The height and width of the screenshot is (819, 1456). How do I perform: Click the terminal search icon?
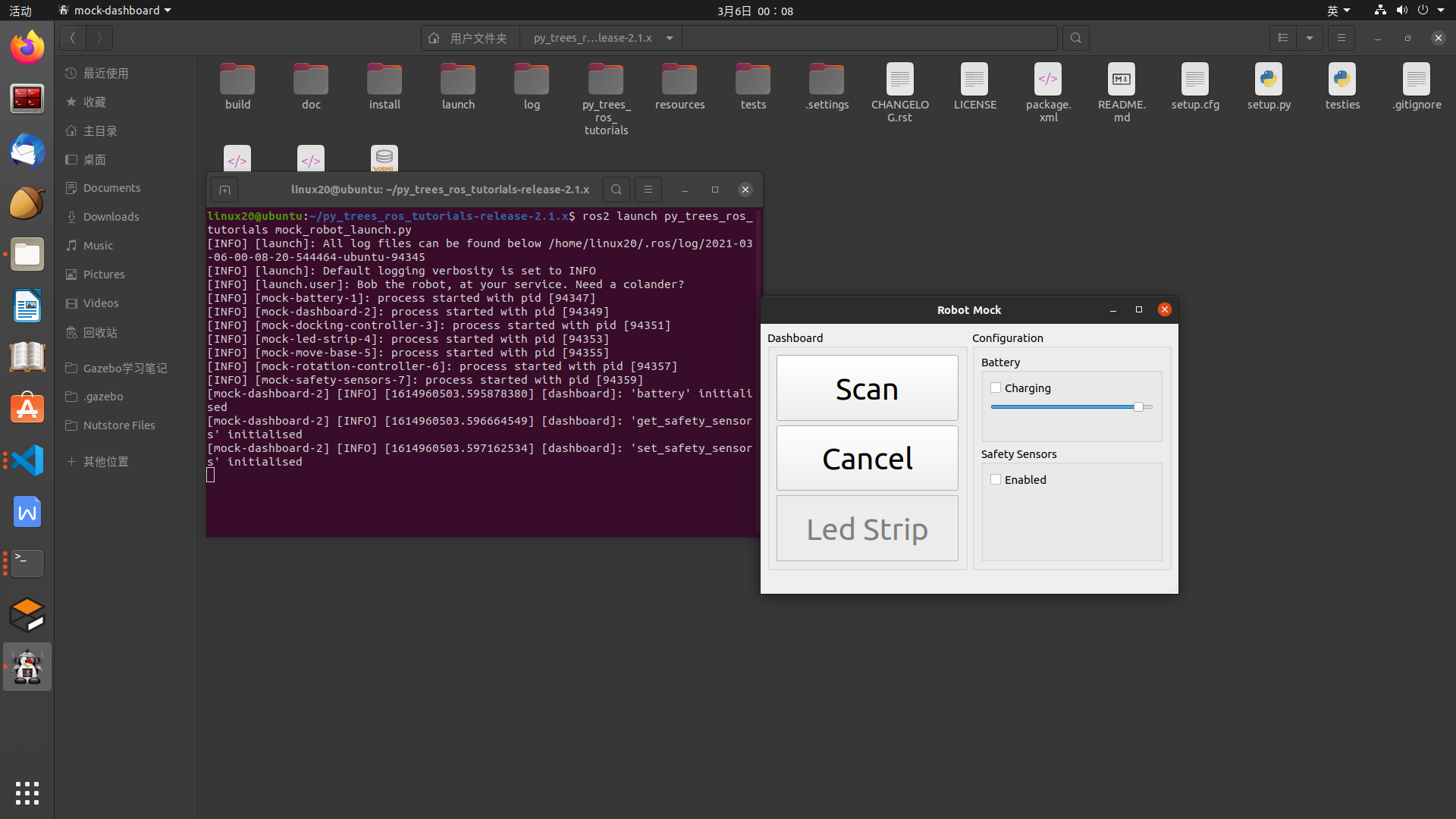click(x=617, y=190)
